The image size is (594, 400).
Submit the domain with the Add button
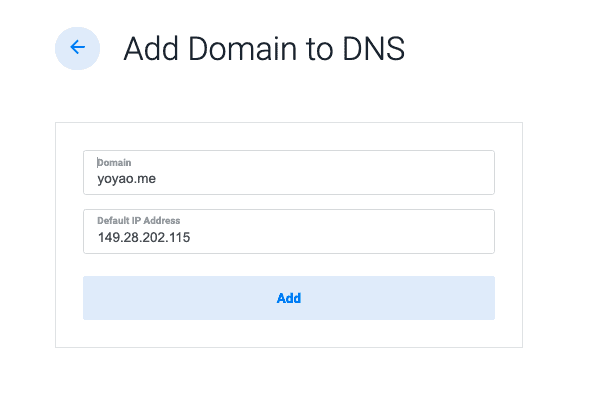[x=289, y=298]
